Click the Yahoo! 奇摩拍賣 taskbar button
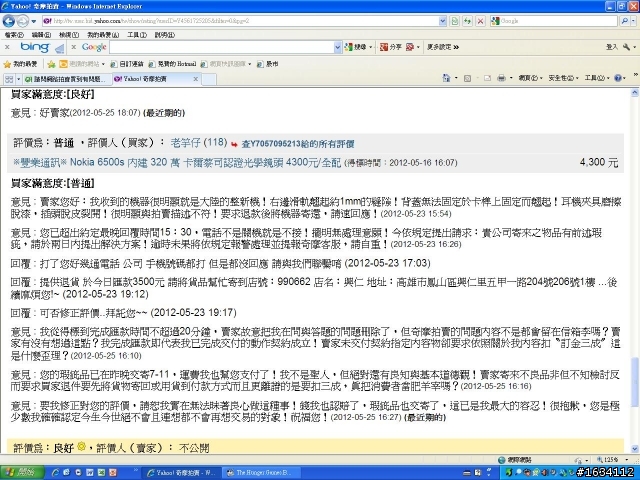 coord(182,473)
